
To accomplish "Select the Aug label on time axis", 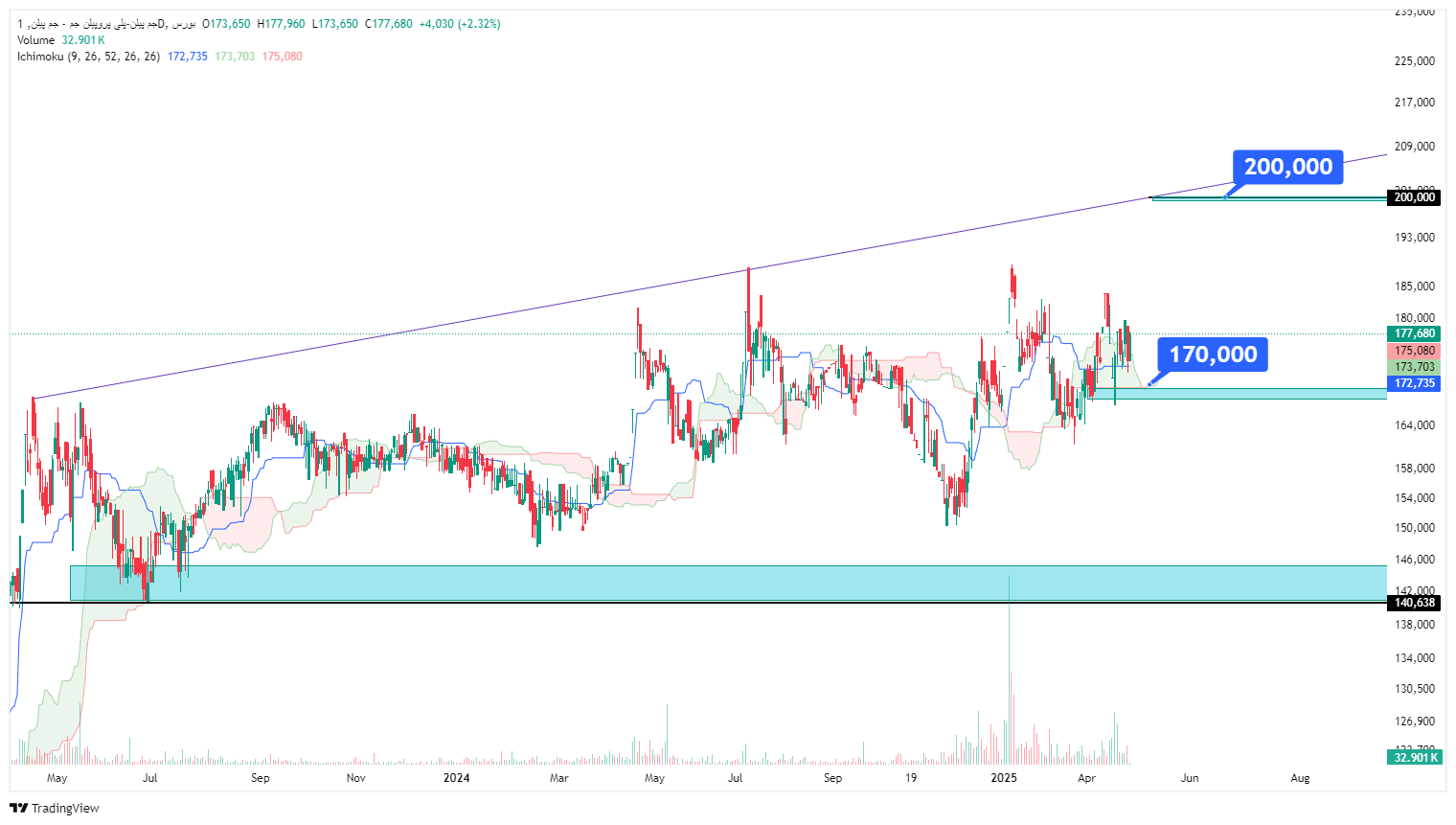I will click(1300, 778).
